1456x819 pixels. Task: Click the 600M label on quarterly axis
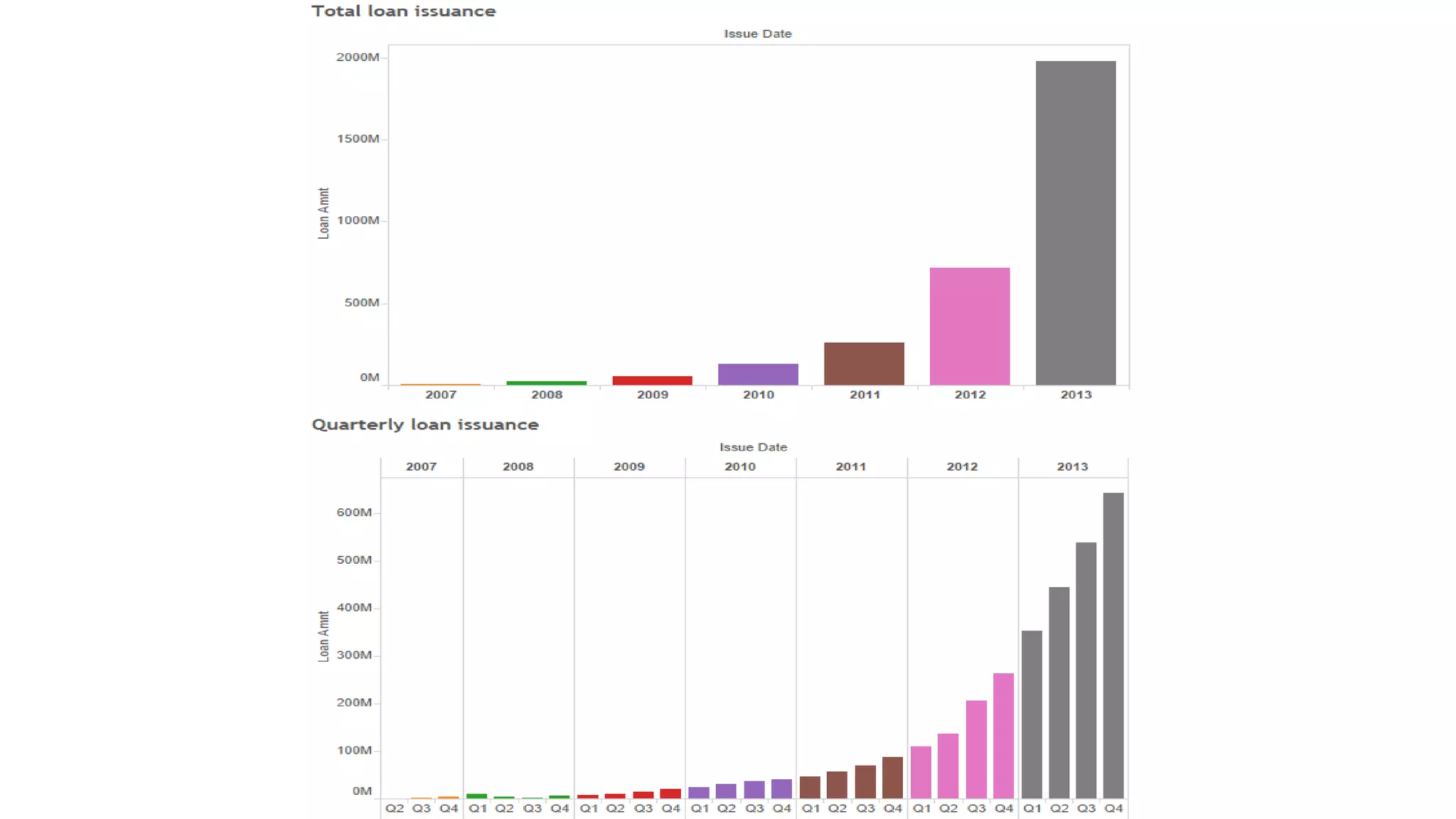coord(354,513)
